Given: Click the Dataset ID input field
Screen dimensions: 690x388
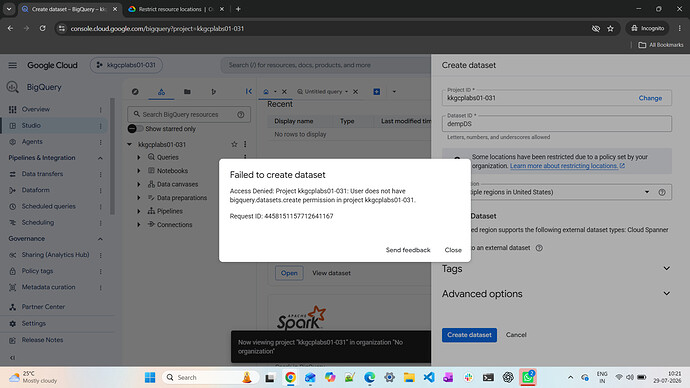Looking at the screenshot, I should point(557,124).
